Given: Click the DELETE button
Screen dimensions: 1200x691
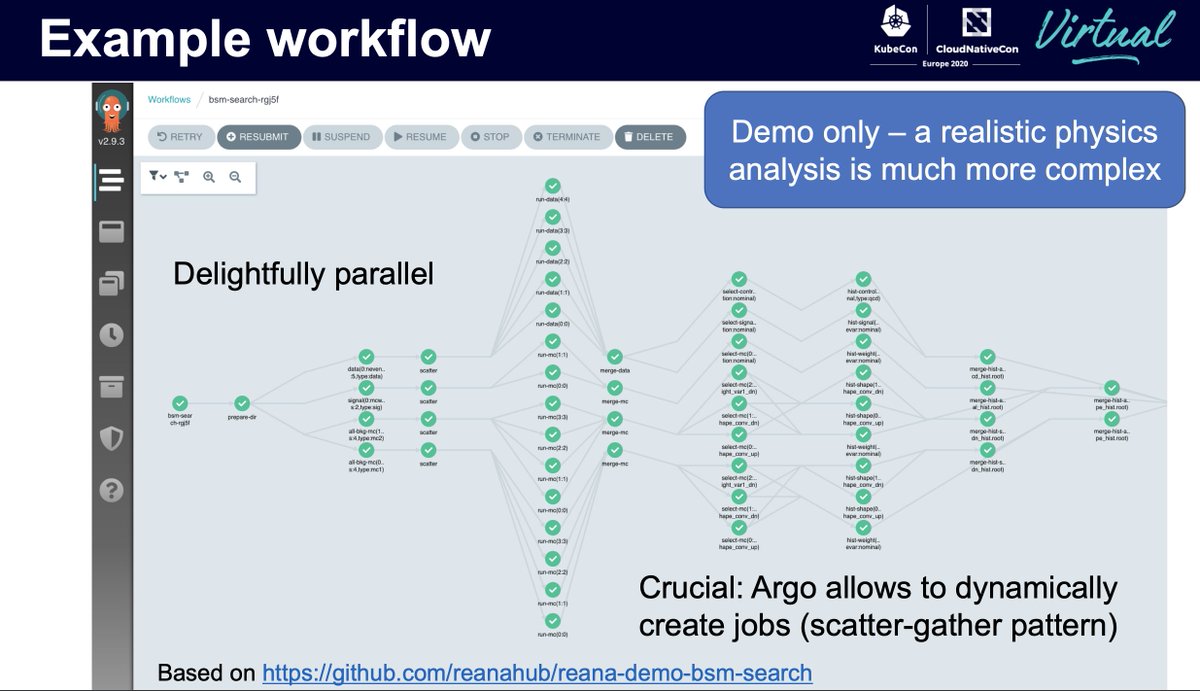Looking at the screenshot, I should [x=649, y=137].
